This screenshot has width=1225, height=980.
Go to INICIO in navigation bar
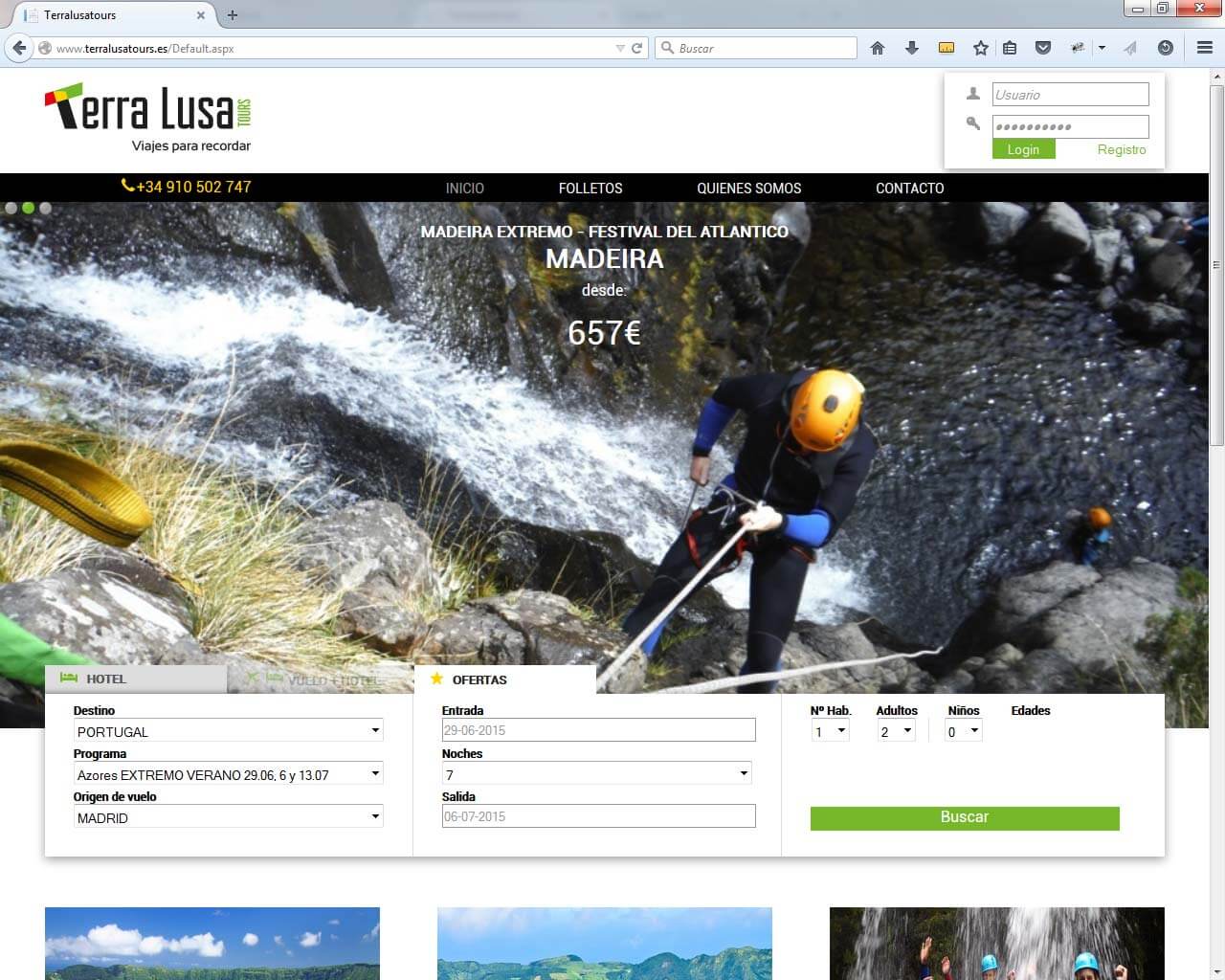(465, 189)
